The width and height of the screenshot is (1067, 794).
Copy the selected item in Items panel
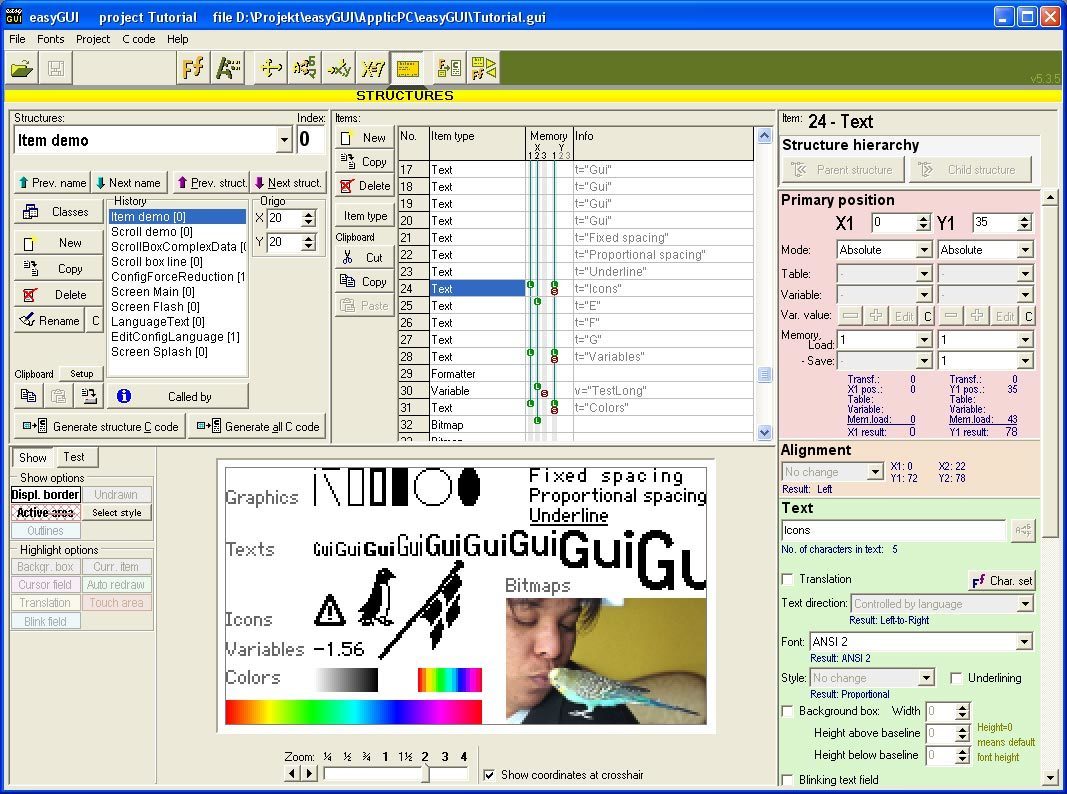[364, 162]
